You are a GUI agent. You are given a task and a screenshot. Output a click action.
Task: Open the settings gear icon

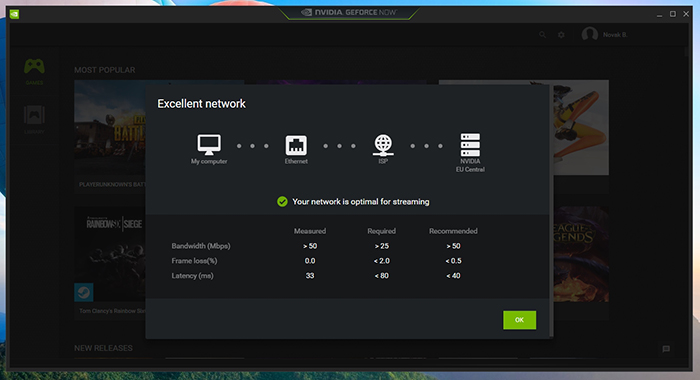(561, 34)
